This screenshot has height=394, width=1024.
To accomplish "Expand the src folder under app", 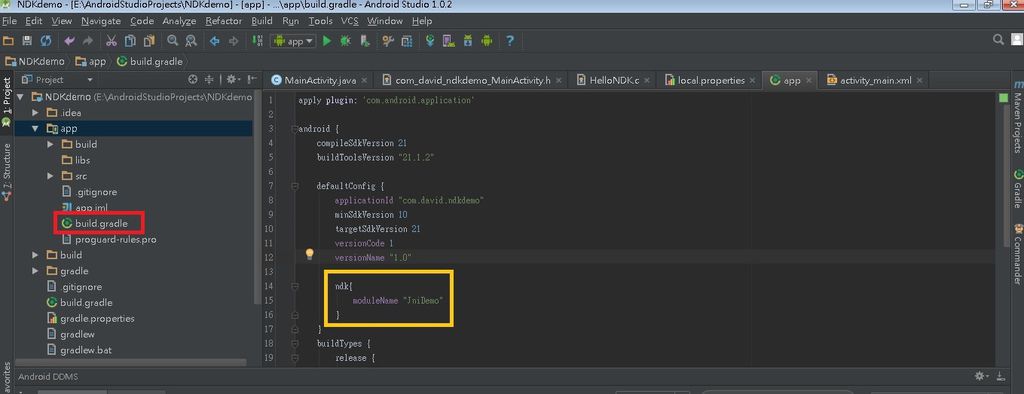I will coord(50,176).
